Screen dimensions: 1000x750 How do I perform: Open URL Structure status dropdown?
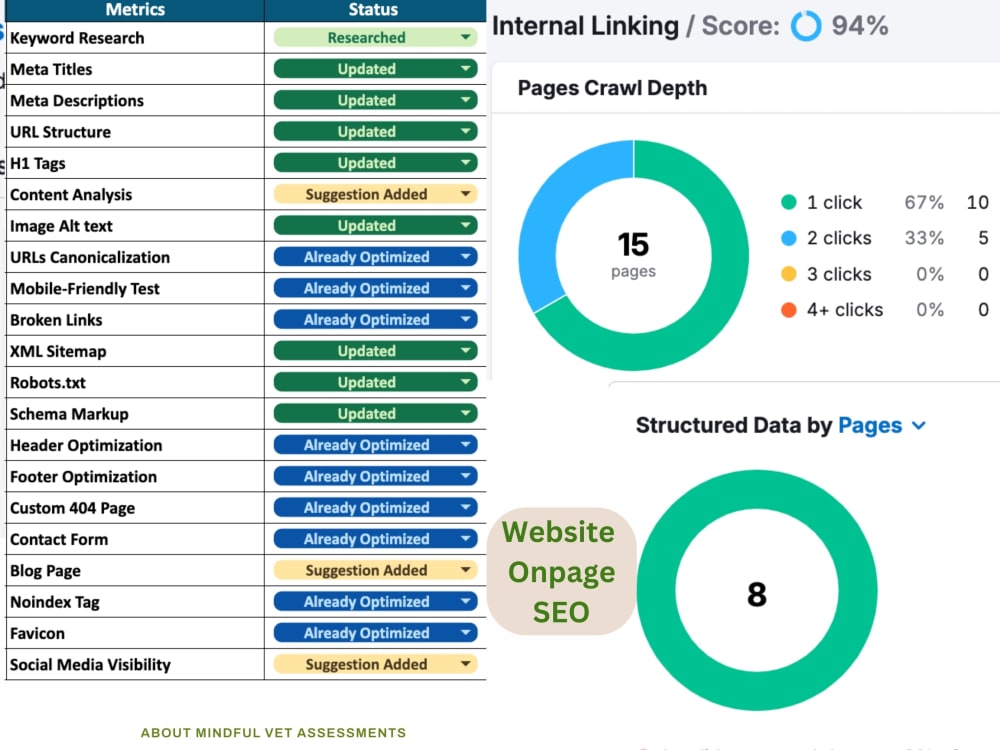pos(376,131)
